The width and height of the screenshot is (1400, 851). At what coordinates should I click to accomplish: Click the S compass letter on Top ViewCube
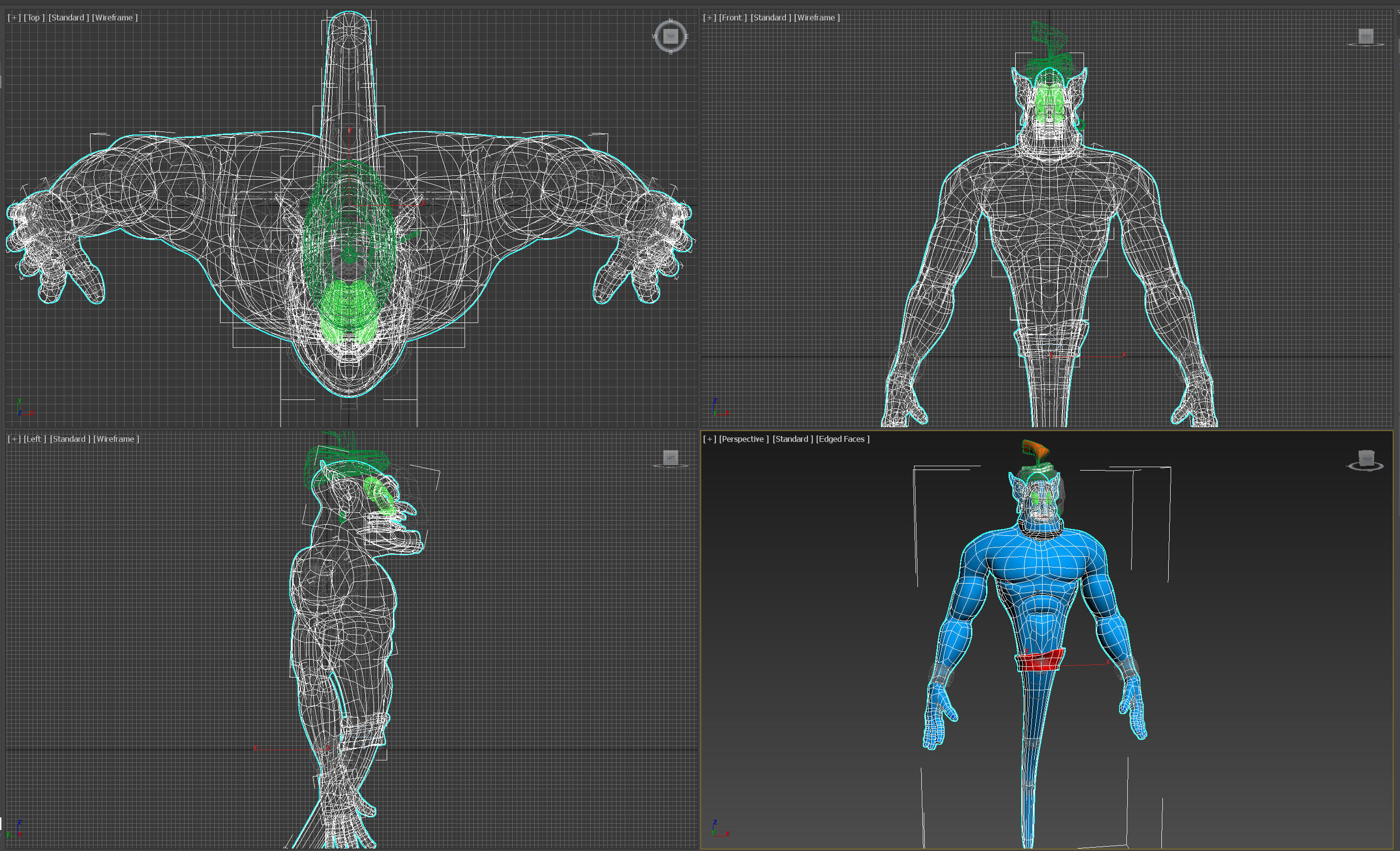671,52
